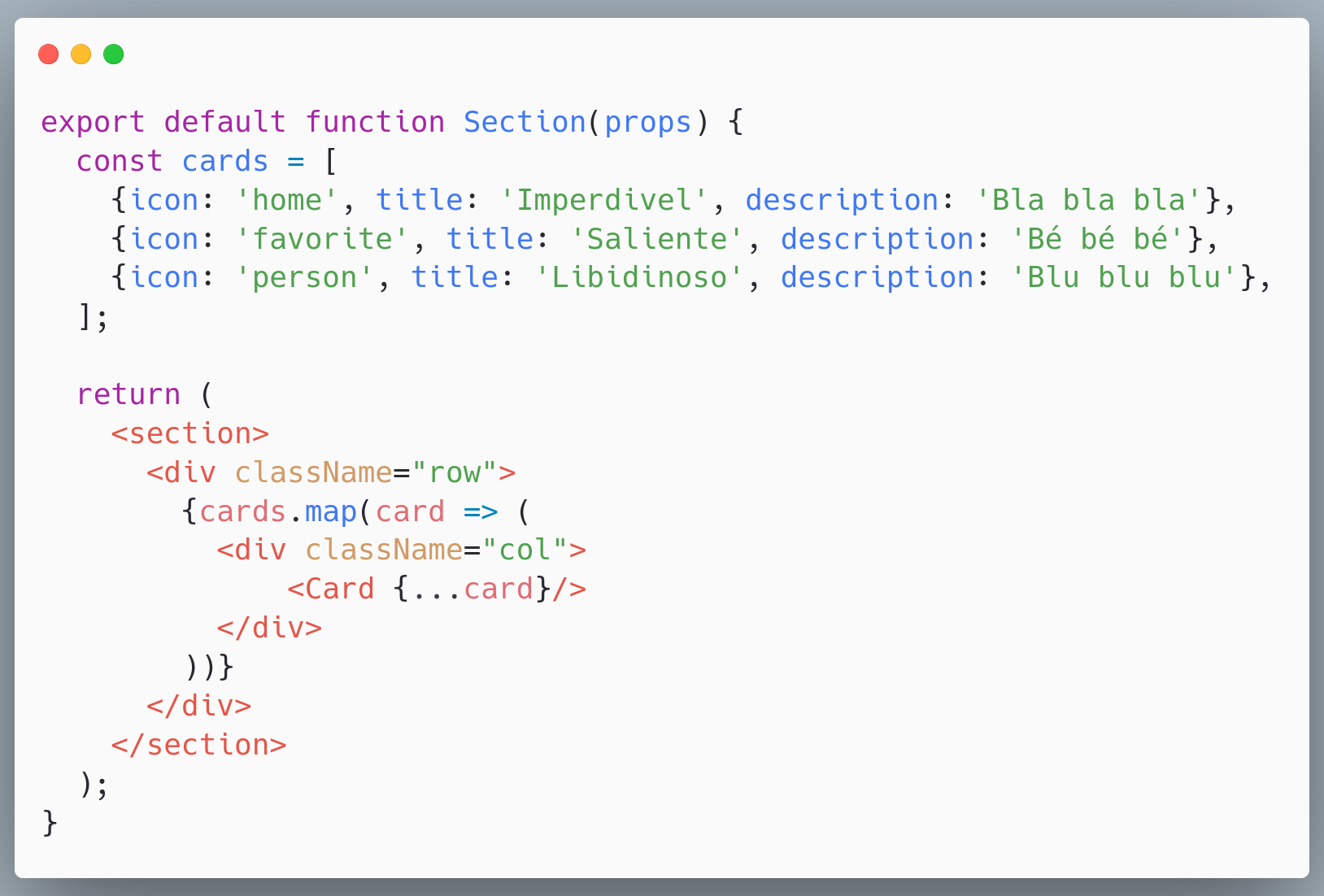Click the 'favorite' icon string

point(322,239)
